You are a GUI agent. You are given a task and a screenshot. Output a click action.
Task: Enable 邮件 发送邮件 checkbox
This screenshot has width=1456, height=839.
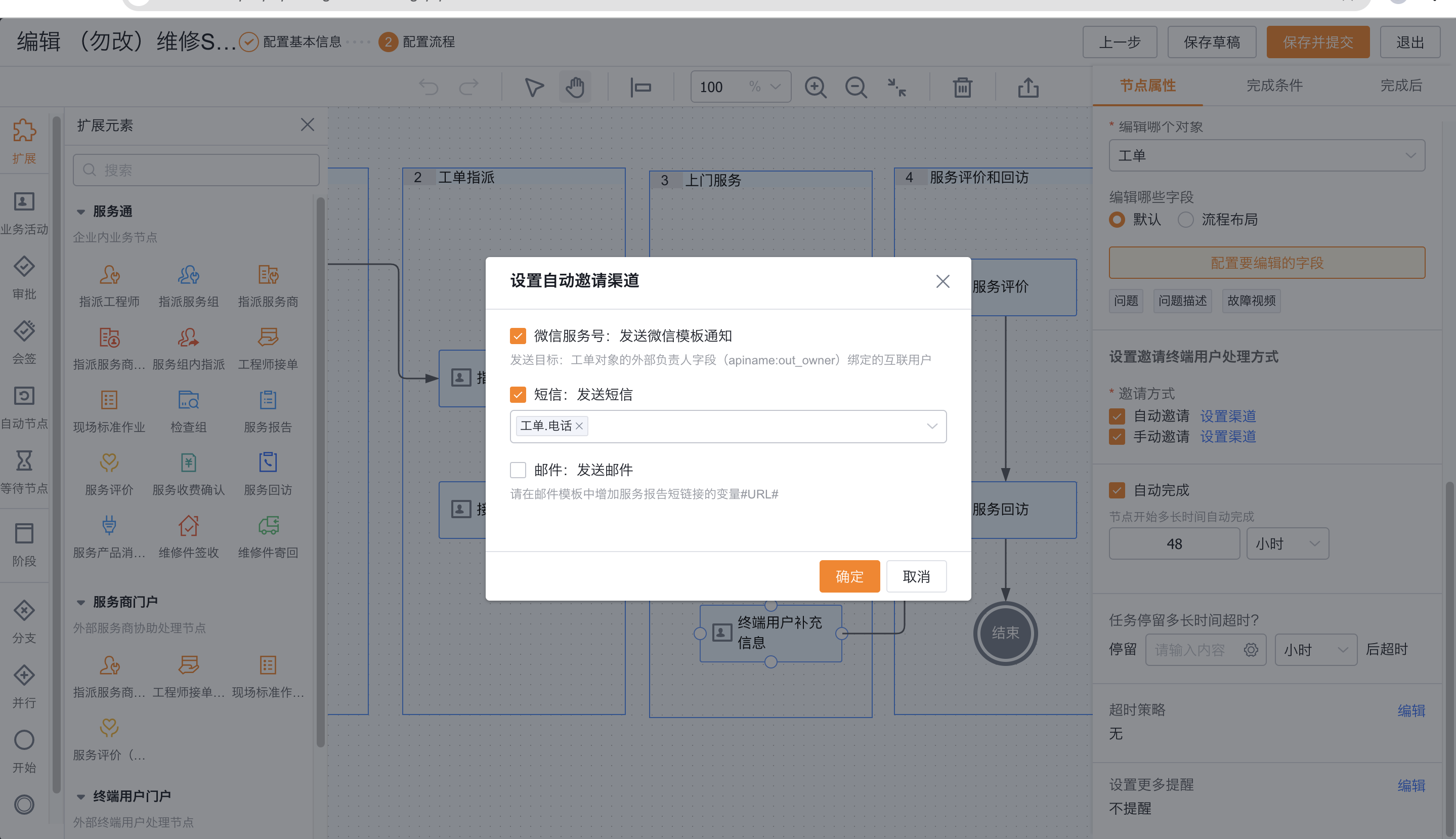click(517, 468)
